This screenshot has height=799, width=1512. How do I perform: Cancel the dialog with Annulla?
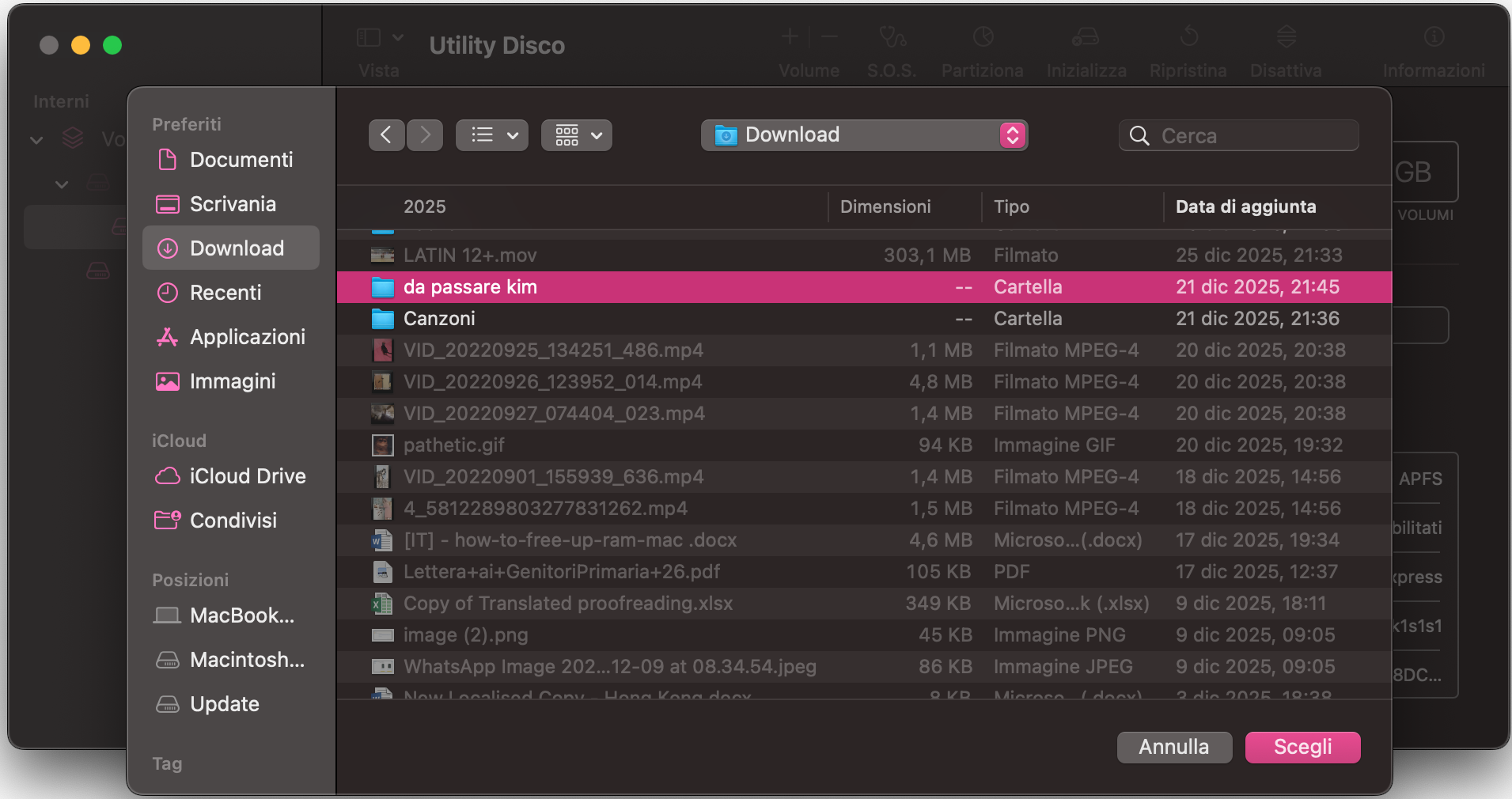pos(1174,747)
